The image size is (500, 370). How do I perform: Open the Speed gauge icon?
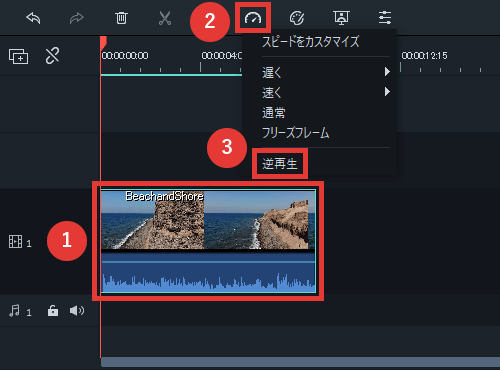(x=253, y=18)
